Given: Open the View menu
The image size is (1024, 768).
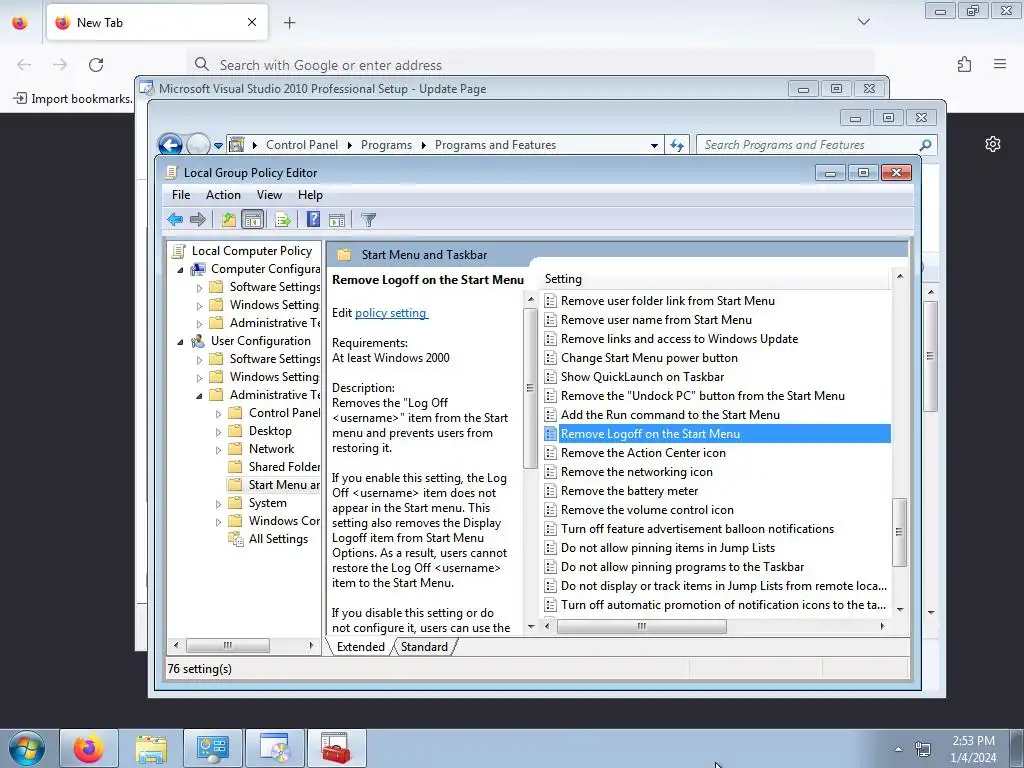Looking at the screenshot, I should pyautogui.click(x=269, y=195).
